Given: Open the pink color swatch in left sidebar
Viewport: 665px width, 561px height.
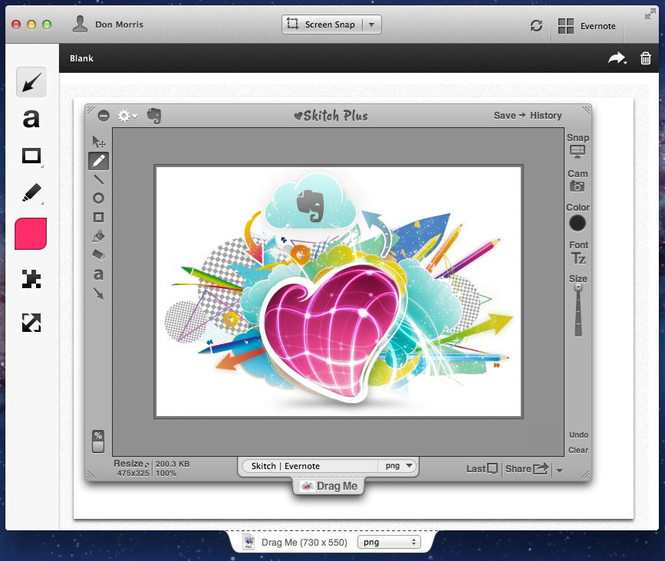Looking at the screenshot, I should point(31,234).
